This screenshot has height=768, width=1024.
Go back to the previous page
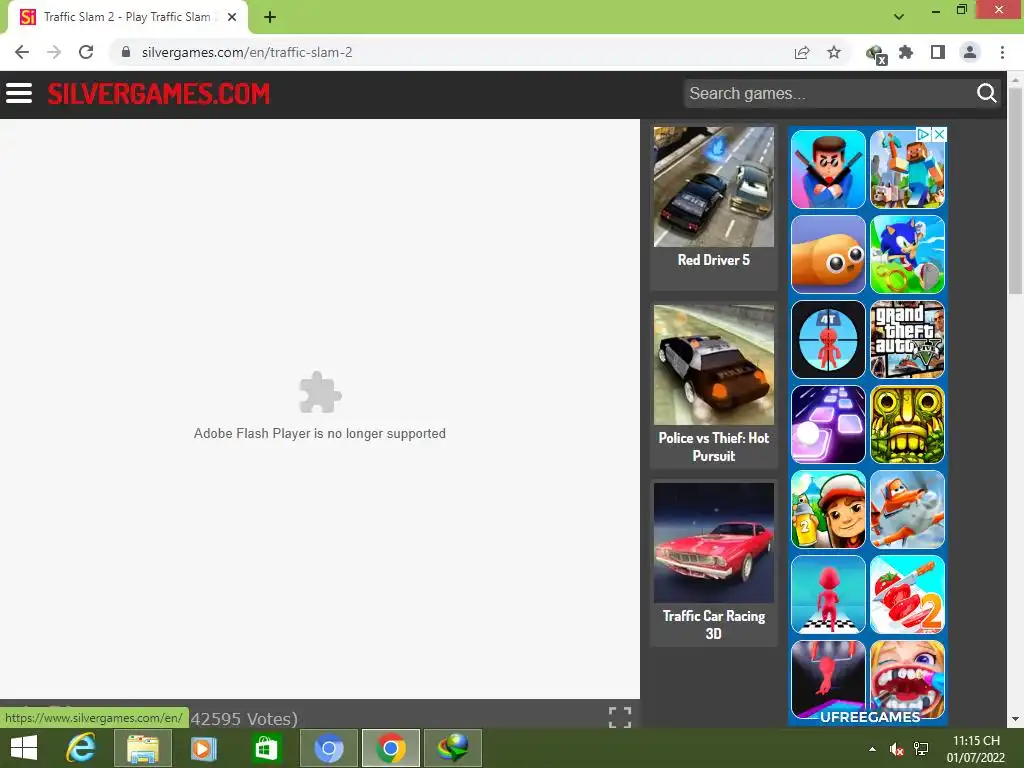click(22, 52)
